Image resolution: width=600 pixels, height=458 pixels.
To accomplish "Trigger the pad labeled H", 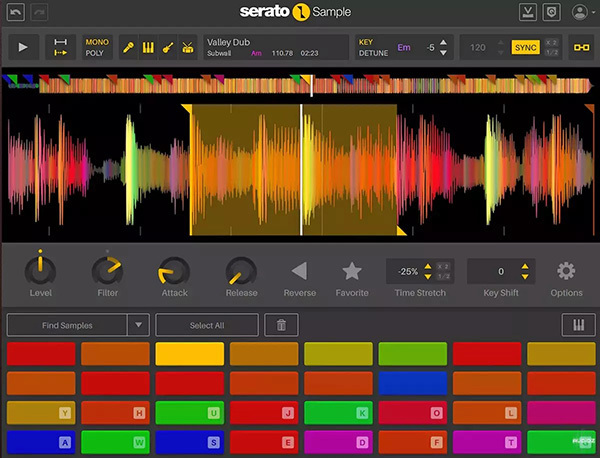I will (115, 412).
